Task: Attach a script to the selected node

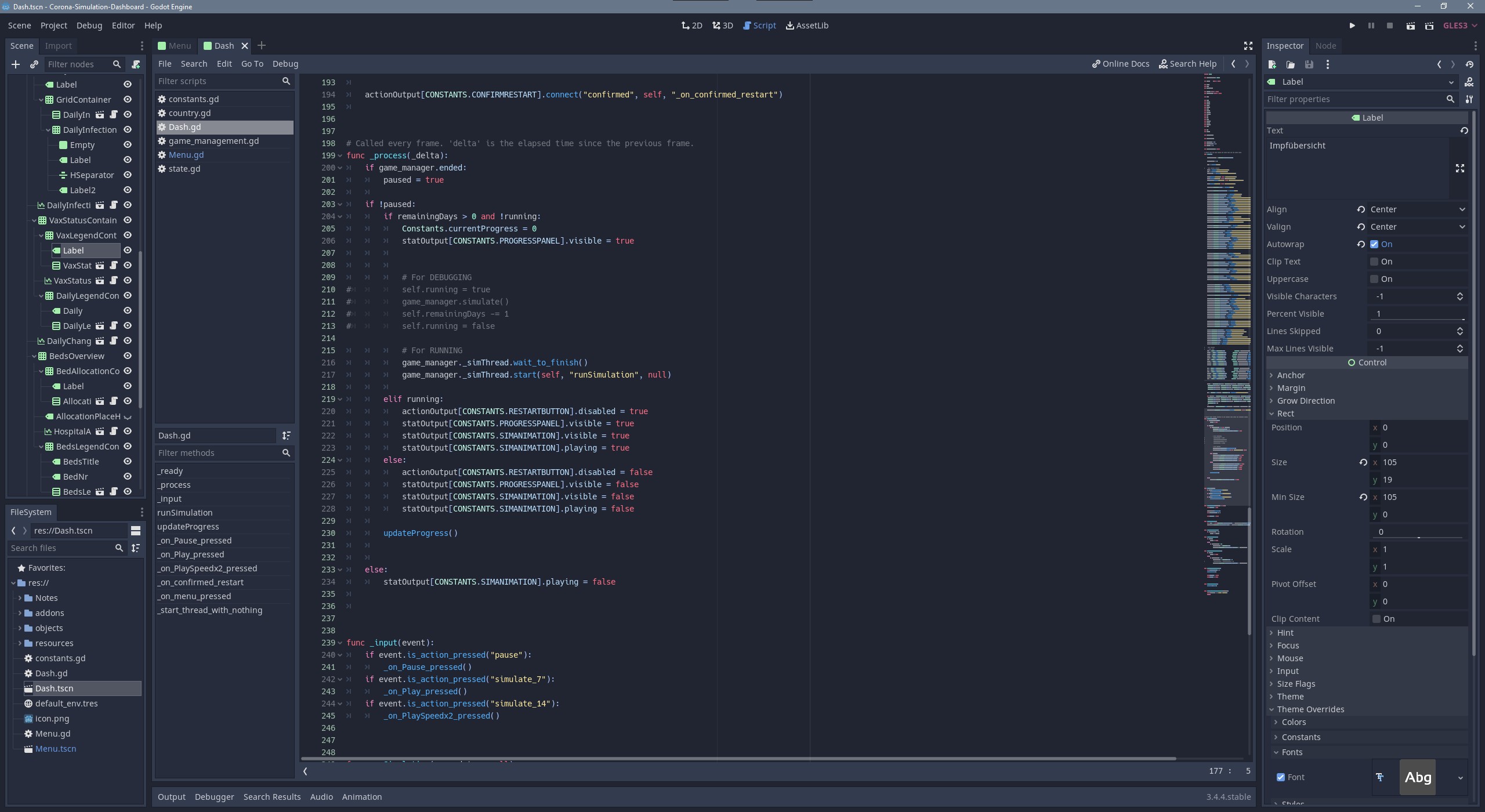Action: click(136, 64)
